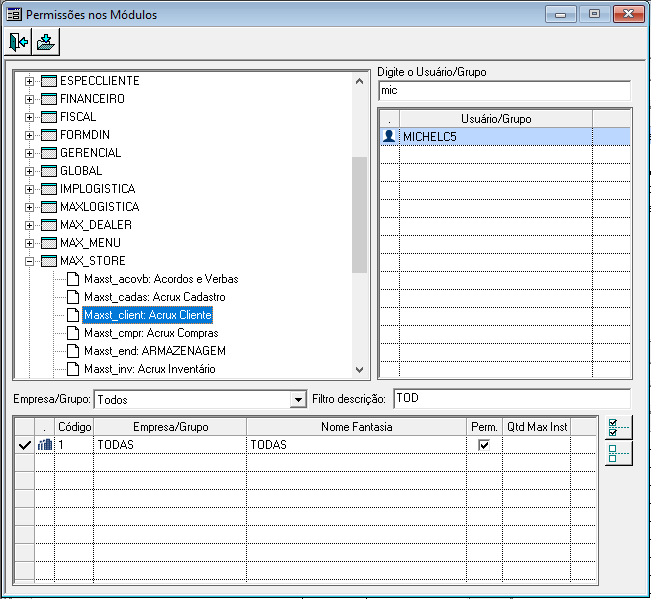Click the Digite o Usuário/Grupo input field
Image resolution: width=651 pixels, height=599 pixels.
[504, 90]
